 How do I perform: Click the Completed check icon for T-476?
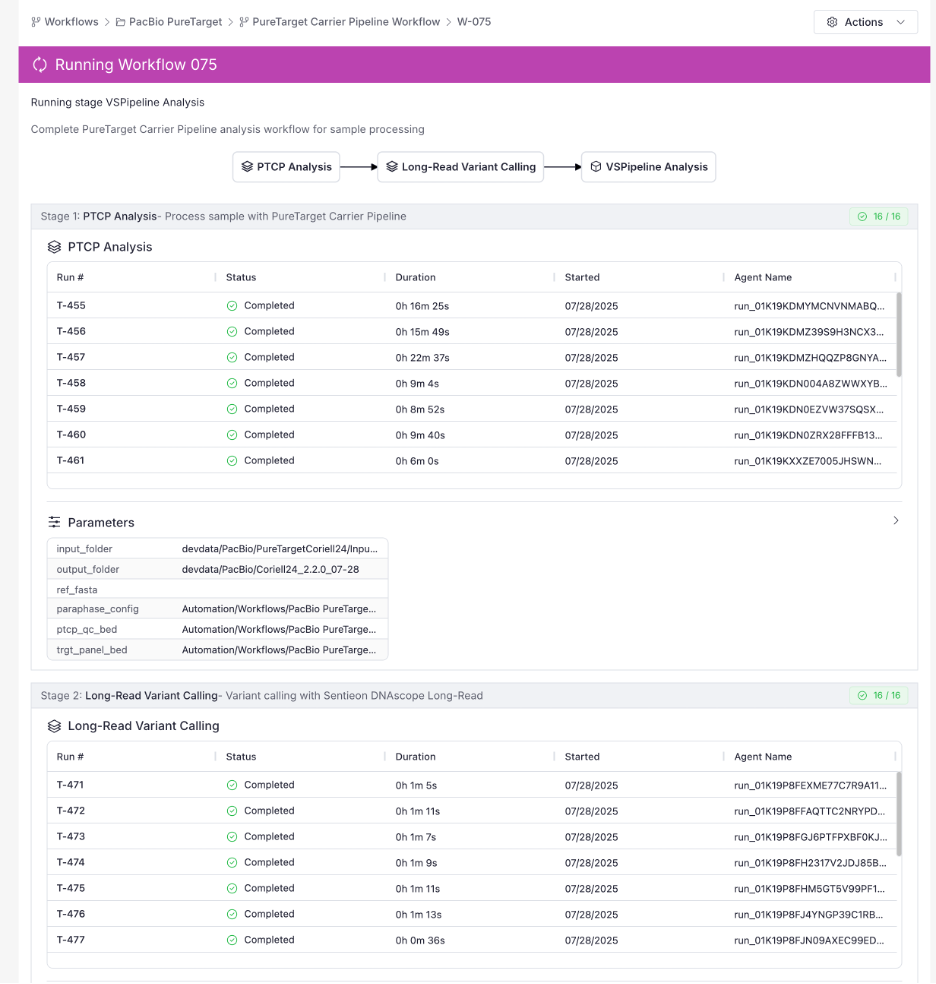point(232,914)
